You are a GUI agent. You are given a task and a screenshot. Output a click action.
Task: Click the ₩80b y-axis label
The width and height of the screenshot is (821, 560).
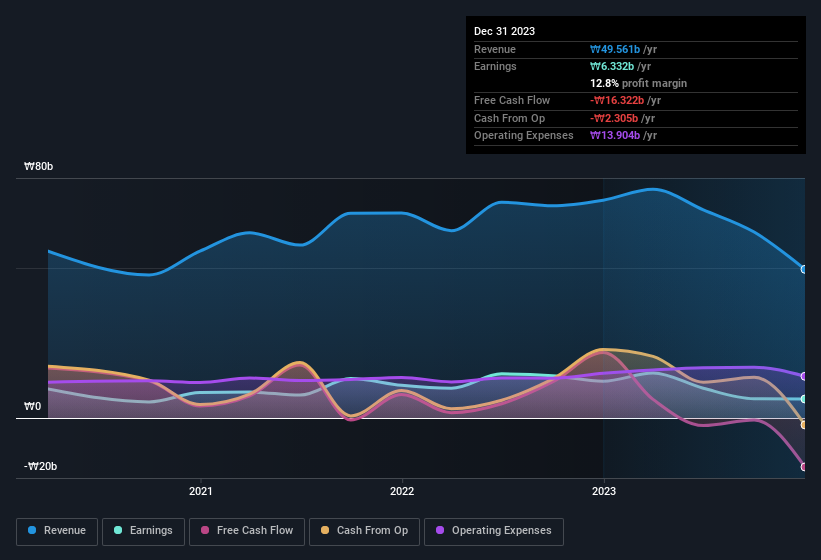[39, 166]
